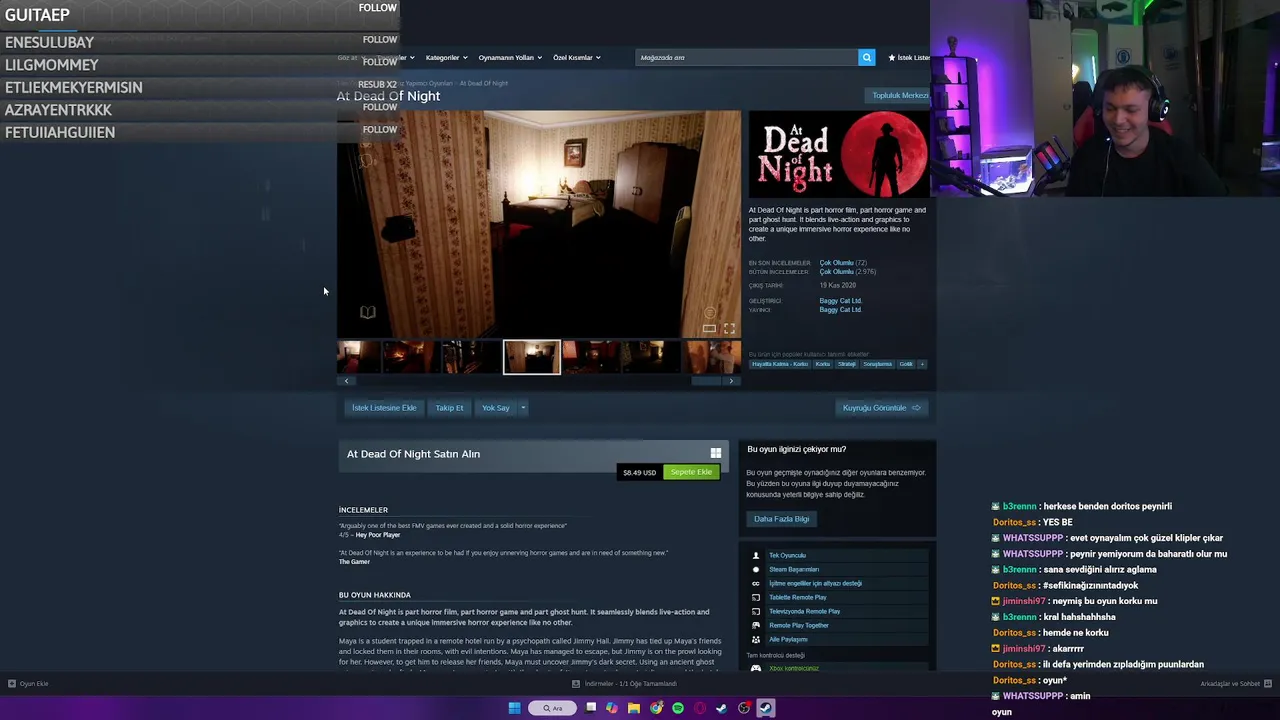Expand the Oynamanın Yolları dropdown
Screen dimensions: 1280x720
510,58
